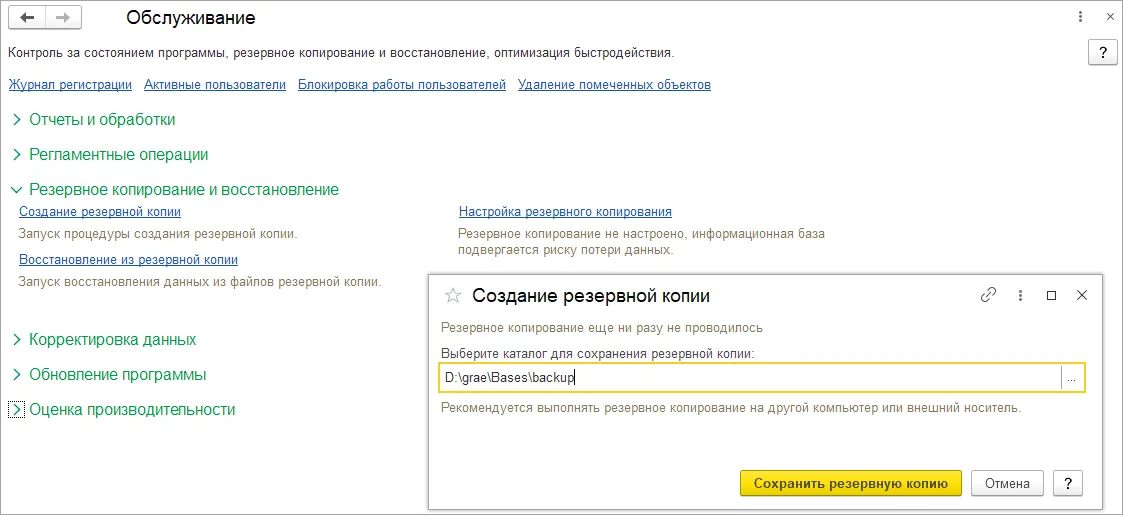Close the backup creation dialog
This screenshot has width=1123, height=515.
1082,295
